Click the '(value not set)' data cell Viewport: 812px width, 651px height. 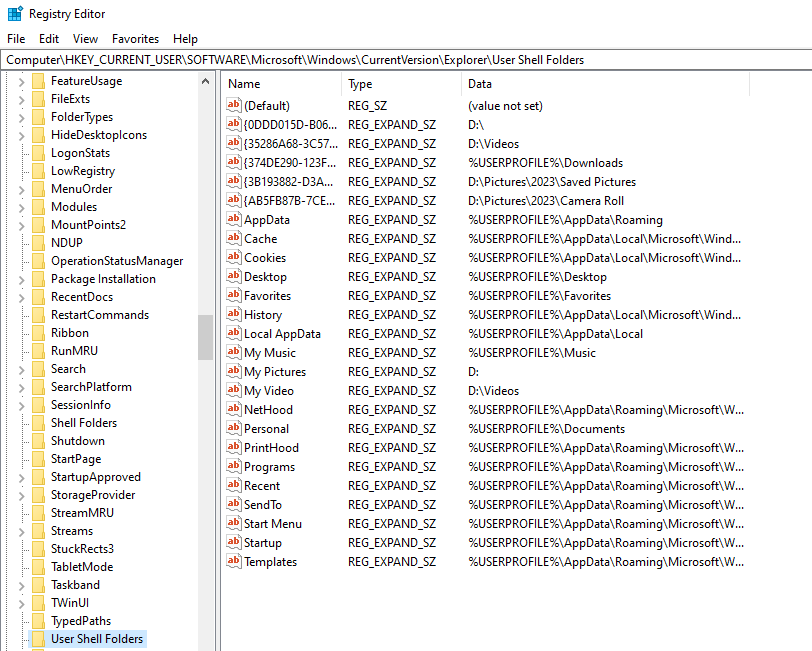point(505,106)
